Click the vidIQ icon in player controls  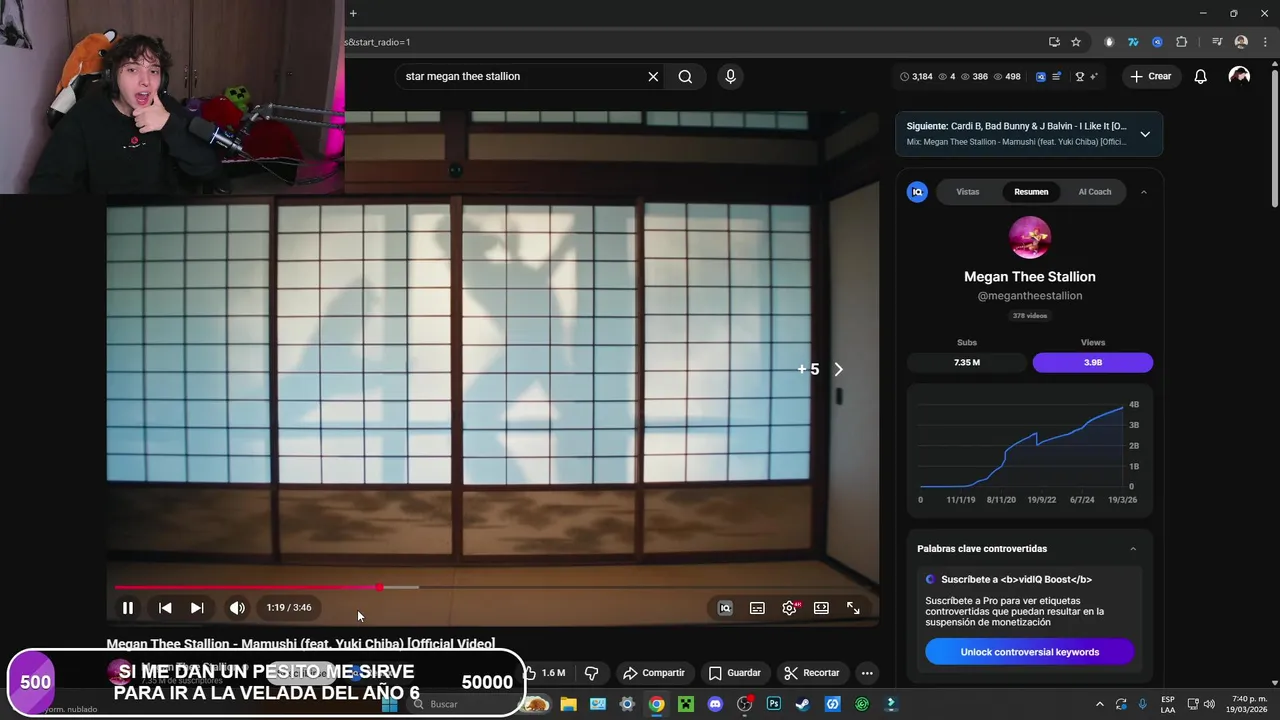pyautogui.click(x=725, y=608)
